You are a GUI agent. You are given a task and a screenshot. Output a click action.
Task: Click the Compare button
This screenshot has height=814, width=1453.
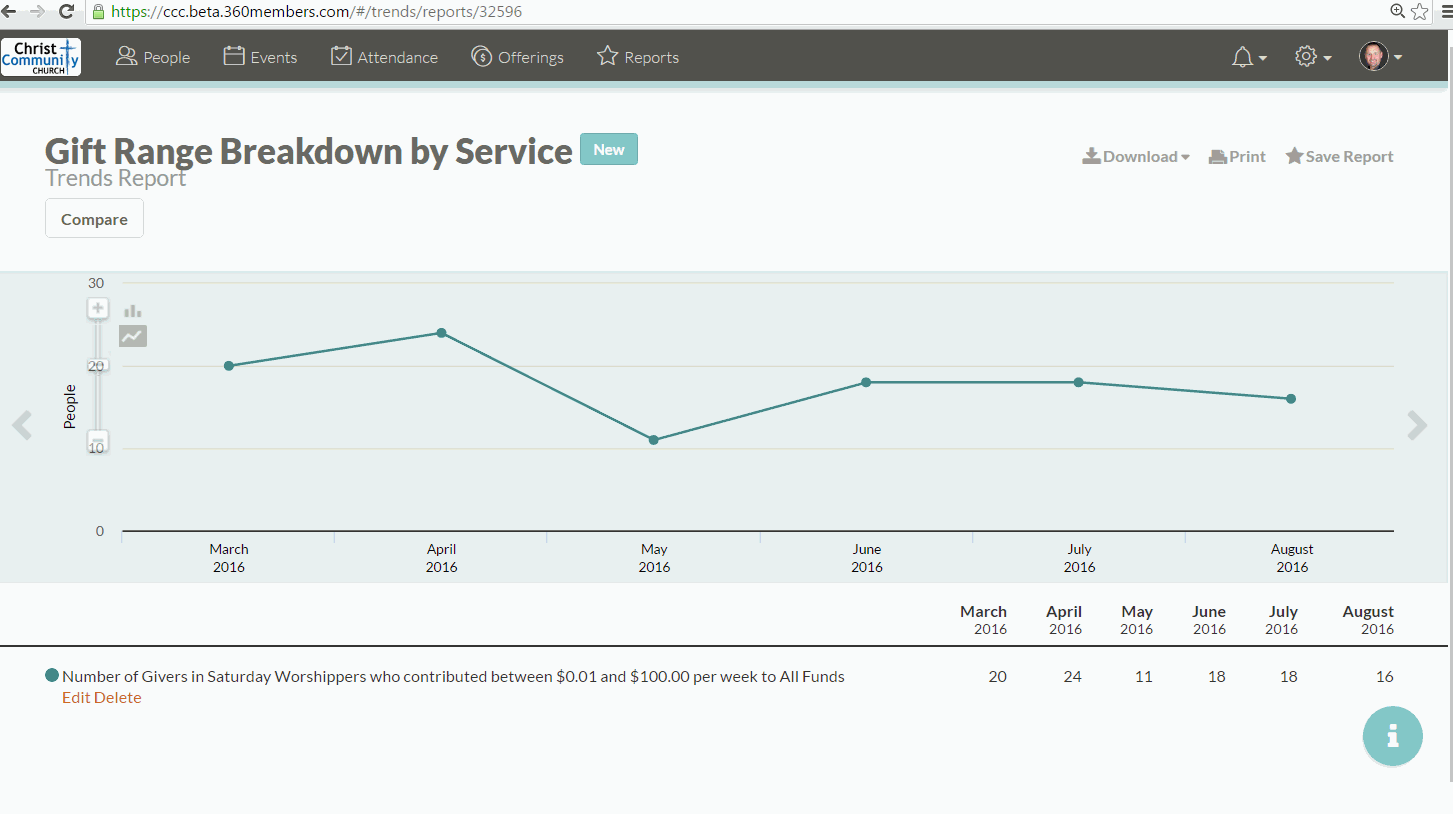pos(94,219)
